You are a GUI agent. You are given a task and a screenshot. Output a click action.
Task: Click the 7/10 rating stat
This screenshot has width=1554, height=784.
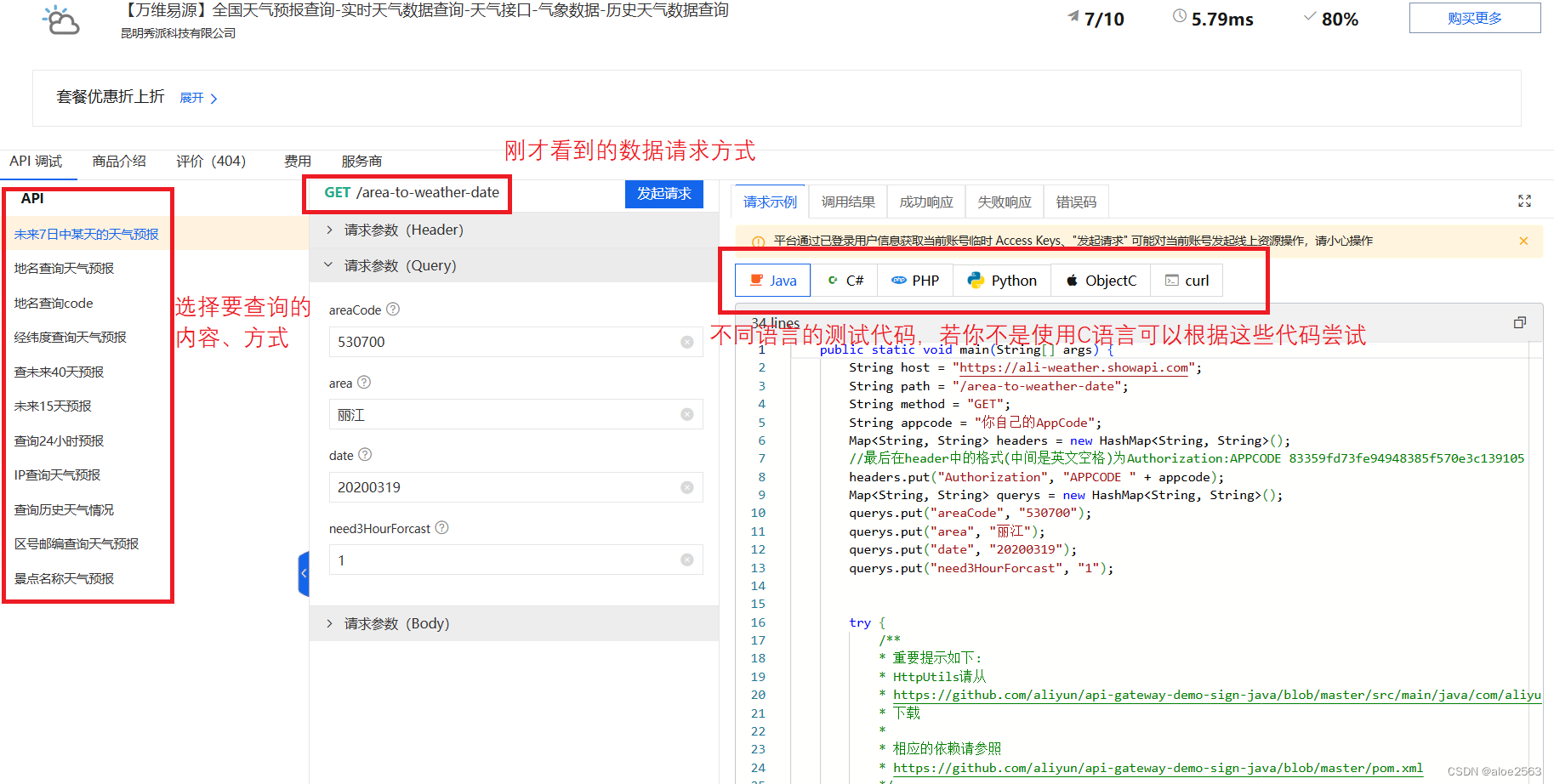(x=1096, y=19)
